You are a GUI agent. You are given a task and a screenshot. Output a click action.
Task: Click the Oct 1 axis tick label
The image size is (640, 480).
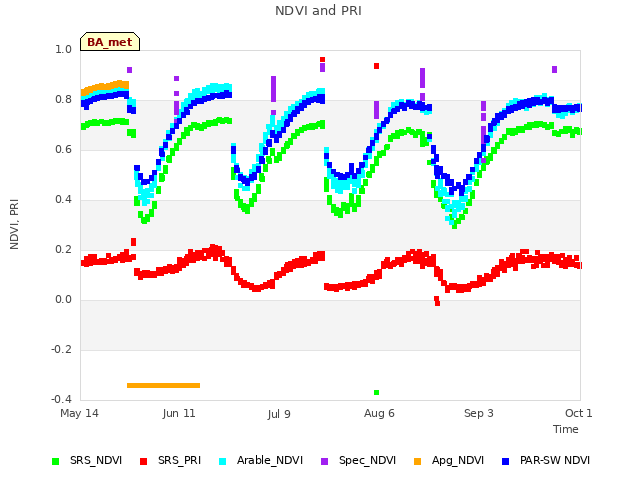pyautogui.click(x=578, y=413)
